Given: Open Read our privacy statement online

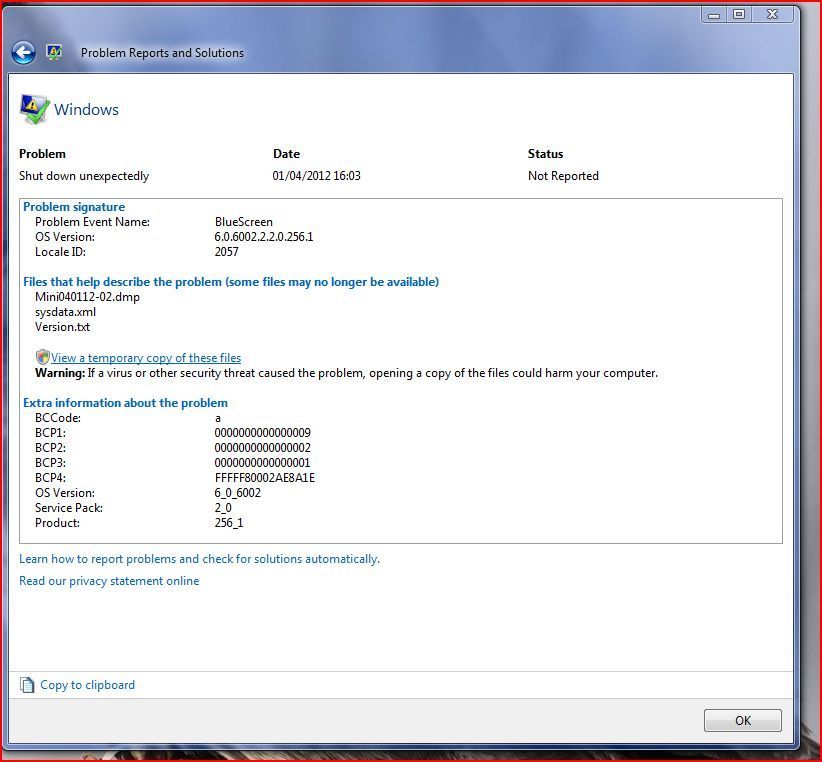Looking at the screenshot, I should pos(109,581).
